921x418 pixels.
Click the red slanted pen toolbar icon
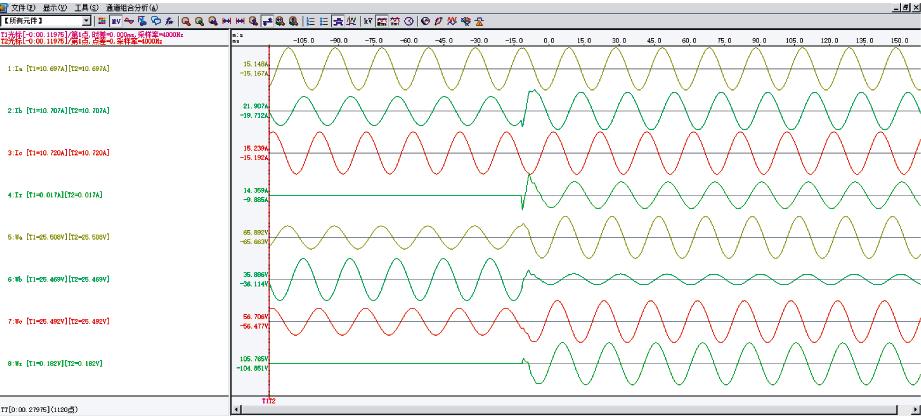click(x=439, y=21)
